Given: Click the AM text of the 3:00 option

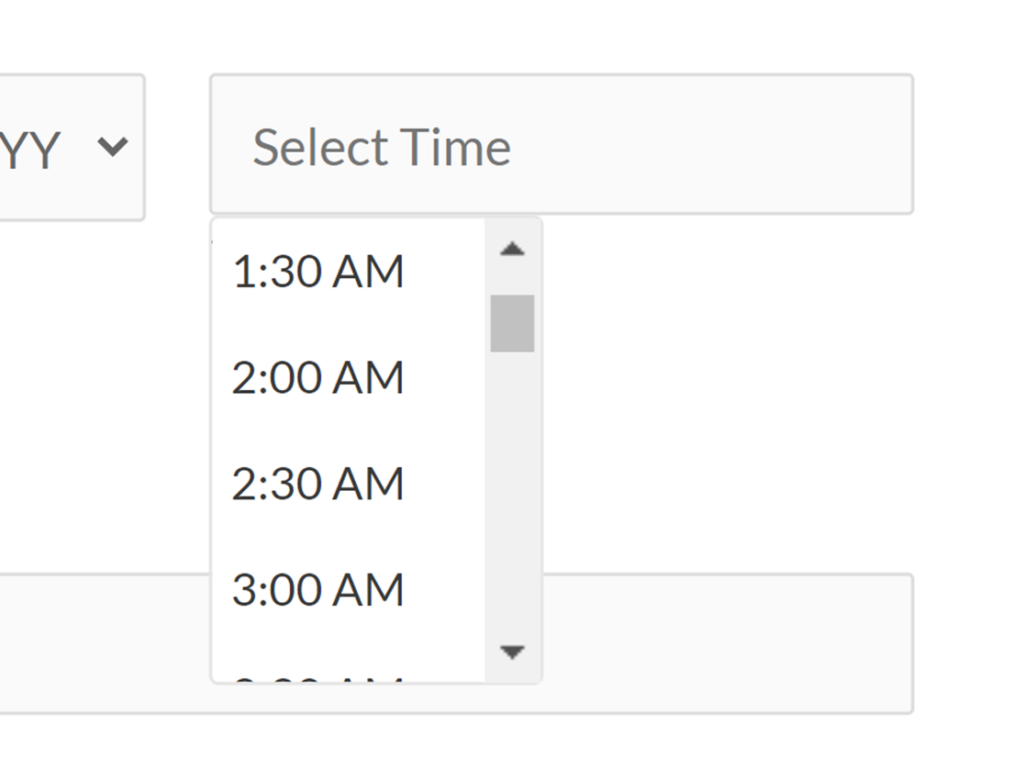Looking at the screenshot, I should coord(368,590).
